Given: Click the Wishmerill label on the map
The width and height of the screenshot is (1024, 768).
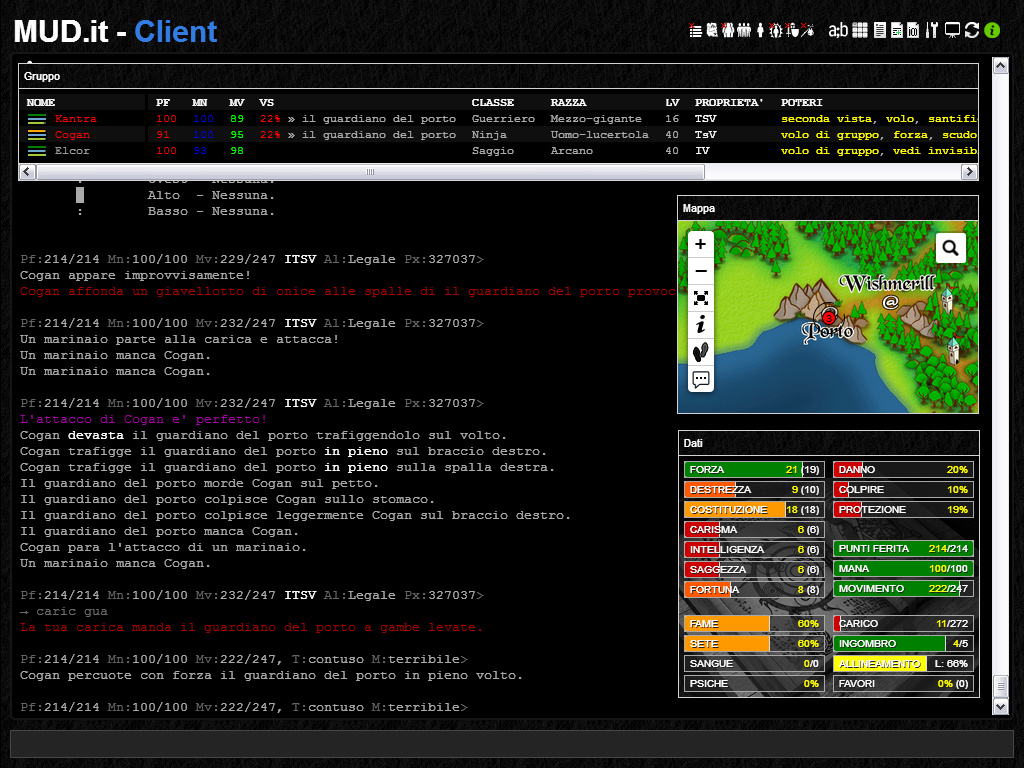Looking at the screenshot, I should (887, 283).
